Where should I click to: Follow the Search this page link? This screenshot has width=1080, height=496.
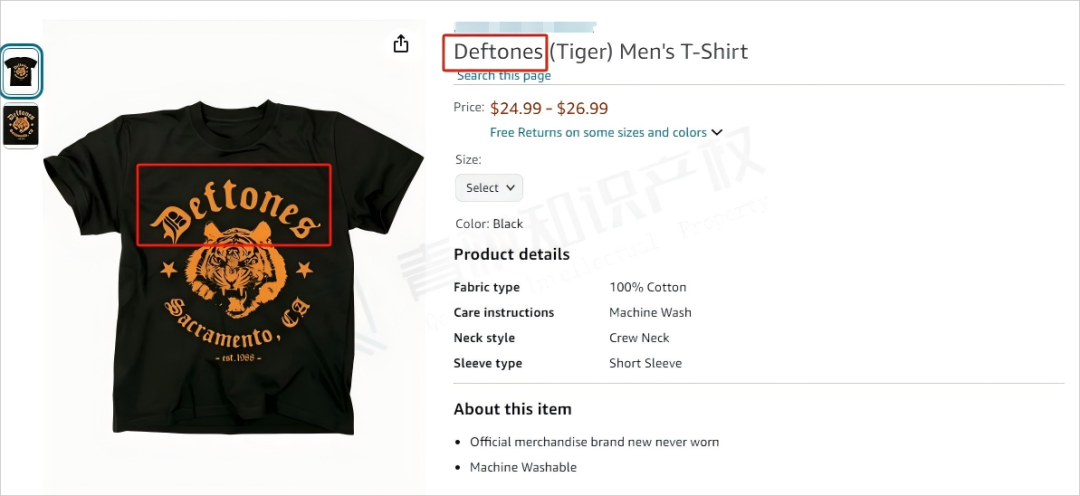pyautogui.click(x=504, y=76)
